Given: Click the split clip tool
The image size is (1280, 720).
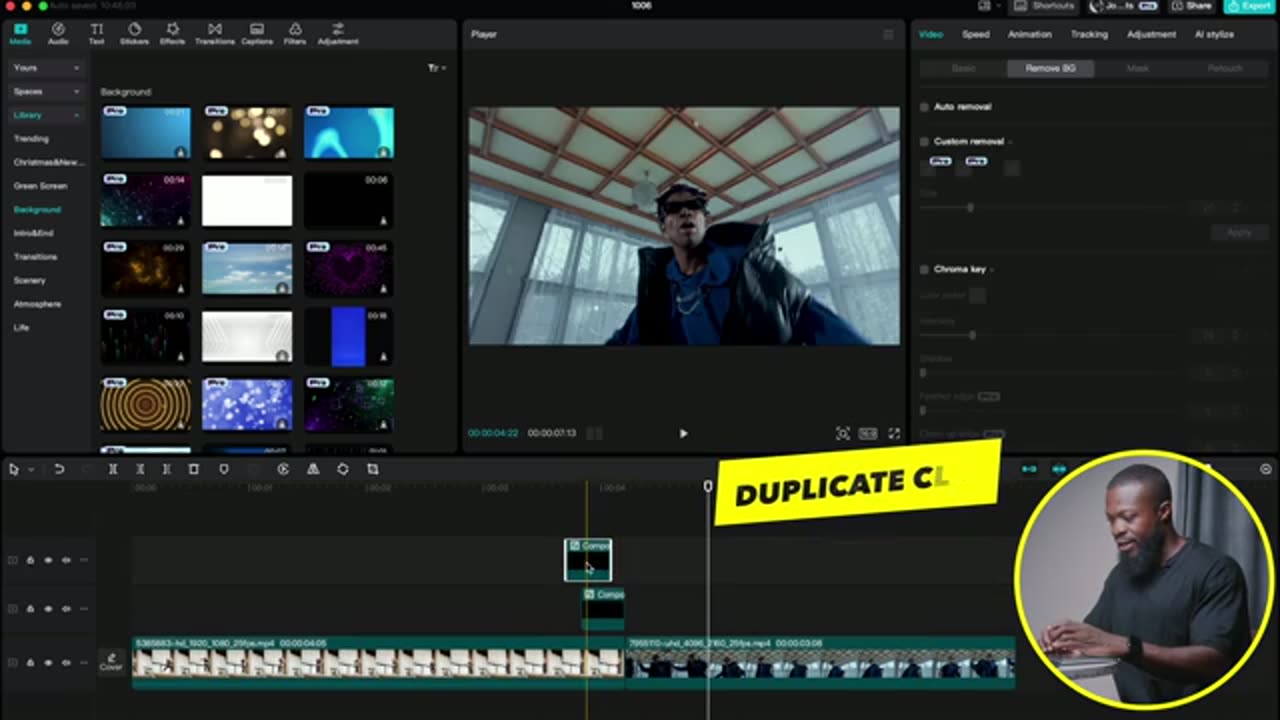Looking at the screenshot, I should coord(113,469).
